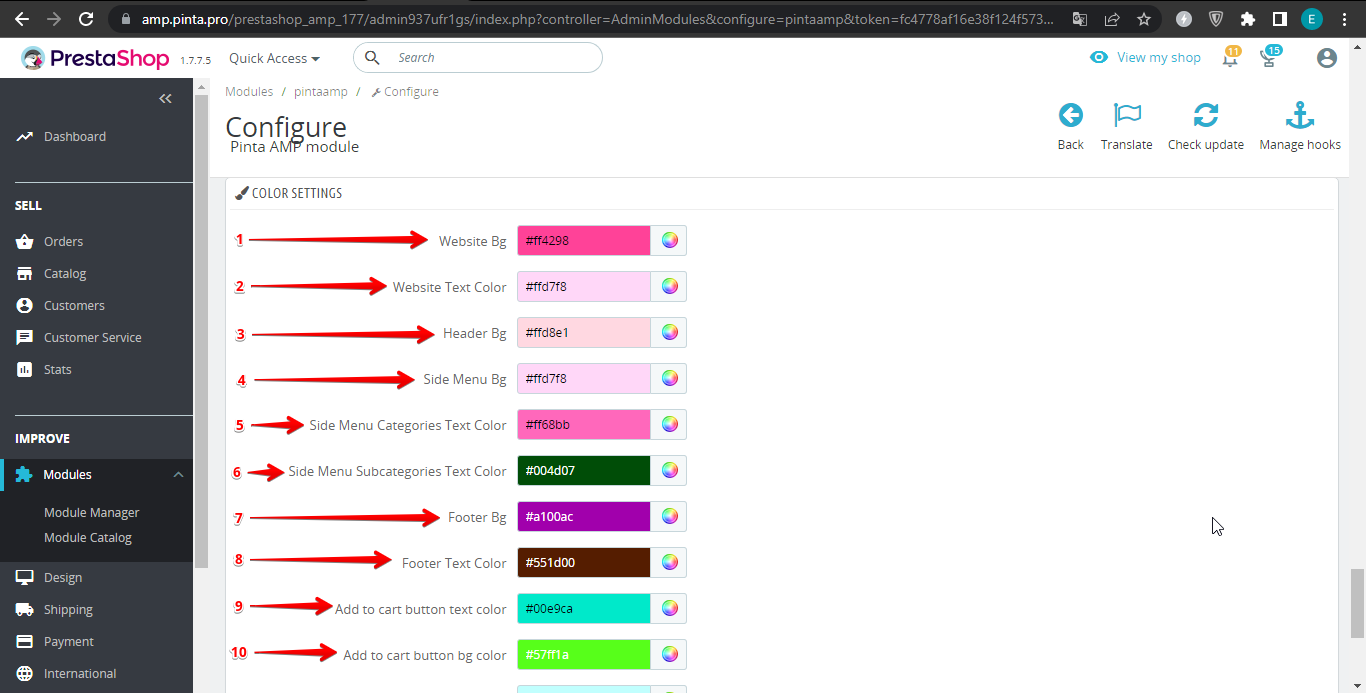Click the Header Bg color field
This screenshot has width=1366, height=693.
[x=583, y=333]
